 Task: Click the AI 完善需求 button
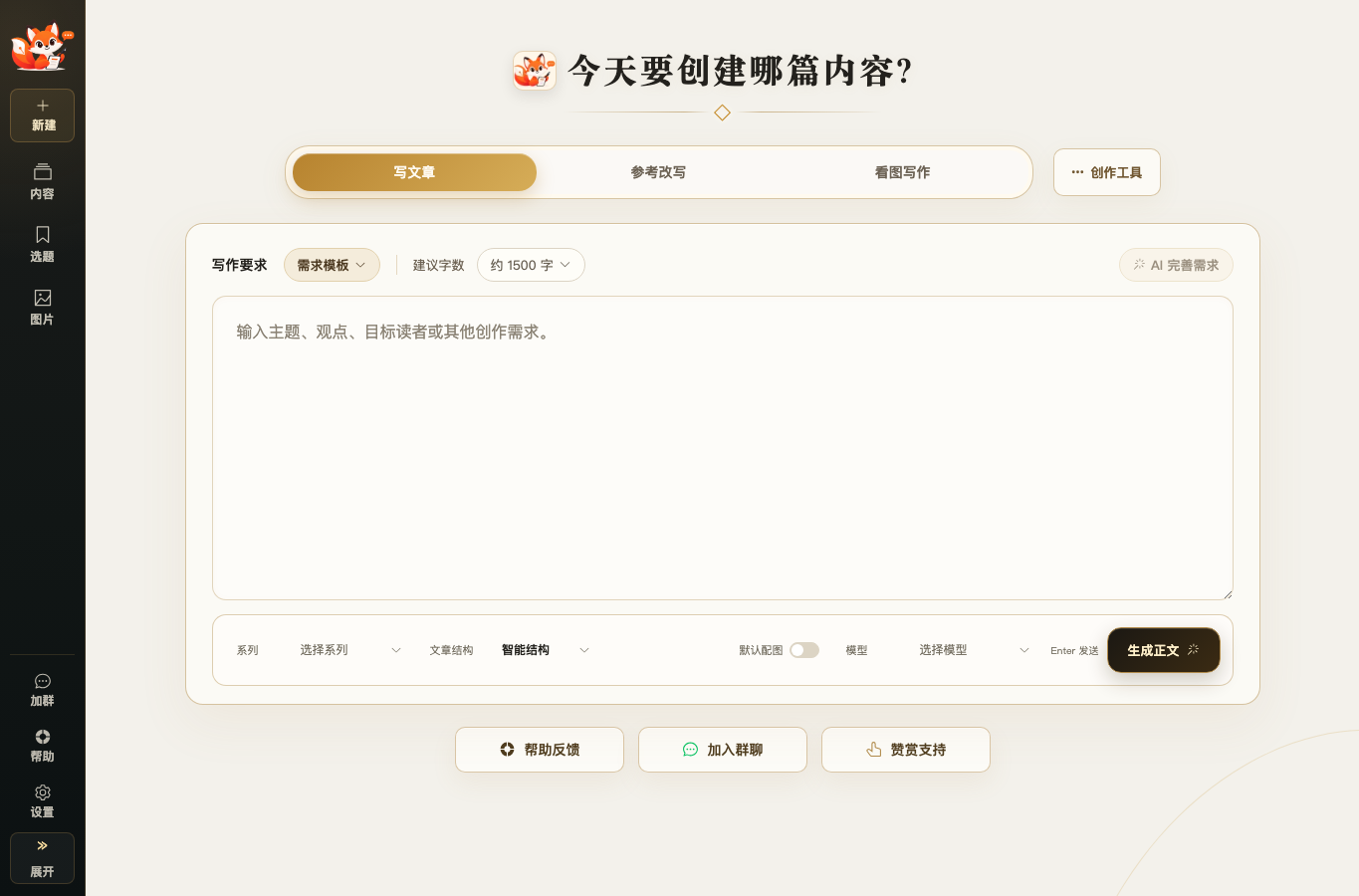(x=1176, y=265)
